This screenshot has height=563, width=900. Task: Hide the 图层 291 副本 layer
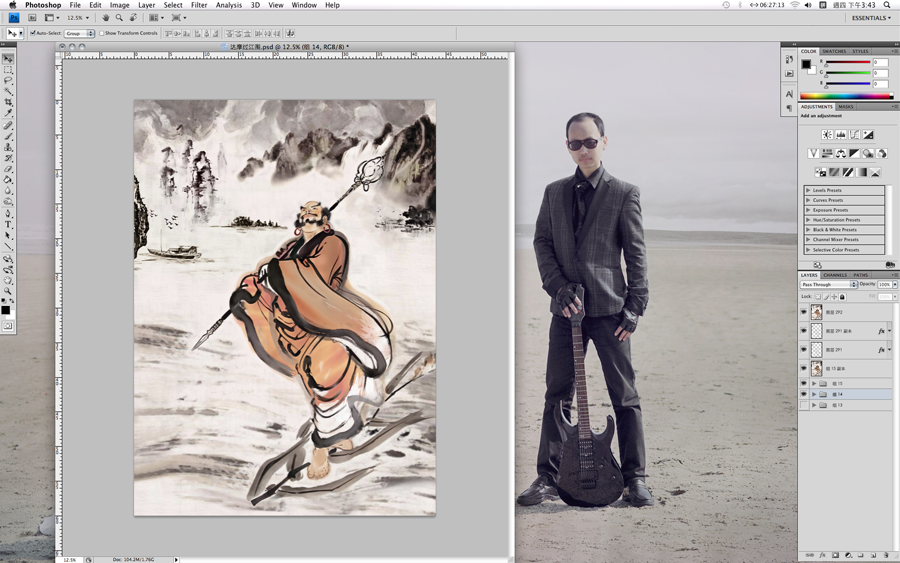804,331
